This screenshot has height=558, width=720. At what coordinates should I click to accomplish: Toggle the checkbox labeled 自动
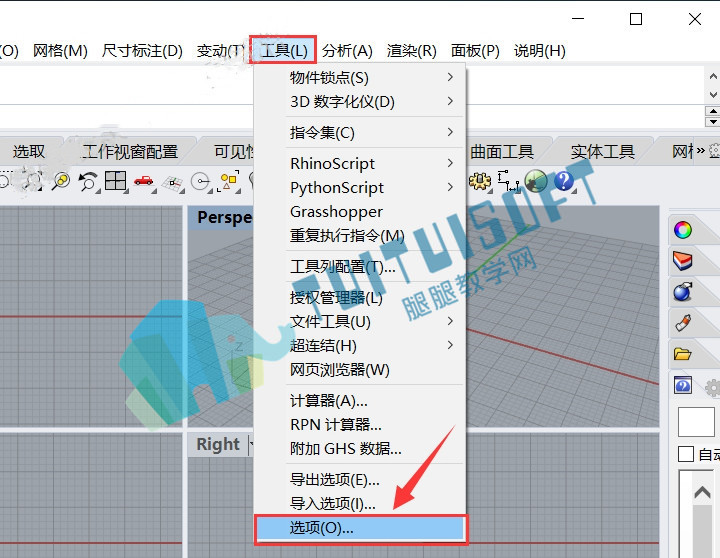(x=686, y=454)
